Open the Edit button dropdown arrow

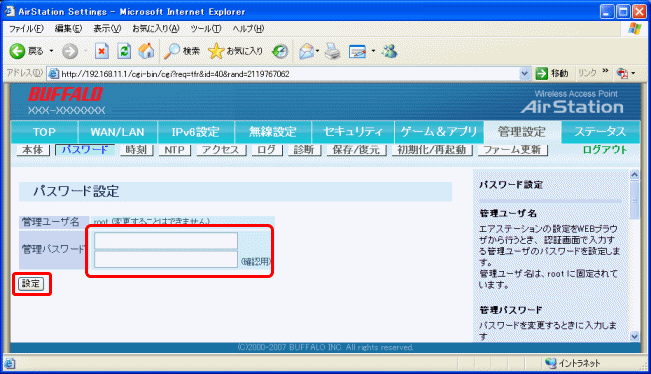373,51
